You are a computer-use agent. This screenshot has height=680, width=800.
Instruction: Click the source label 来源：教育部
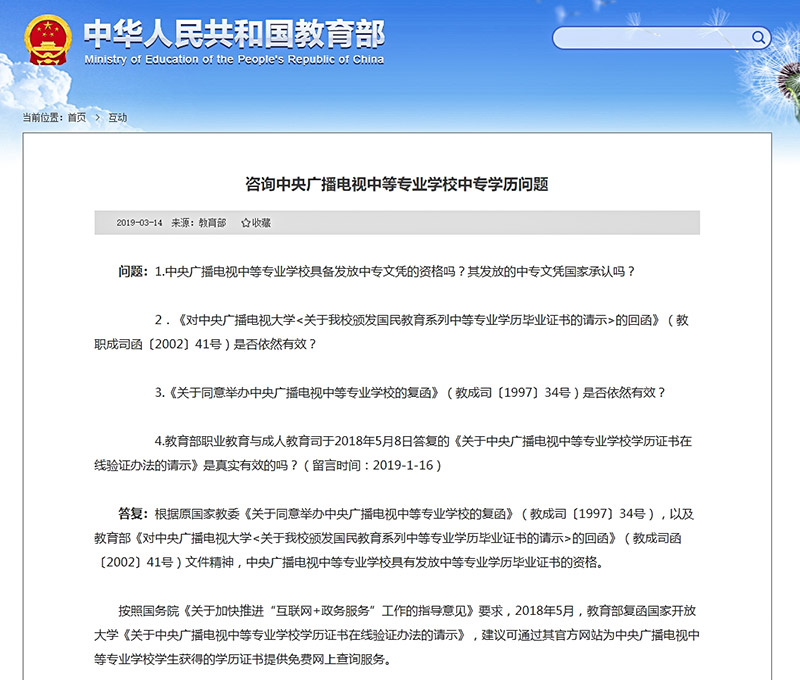[x=198, y=223]
